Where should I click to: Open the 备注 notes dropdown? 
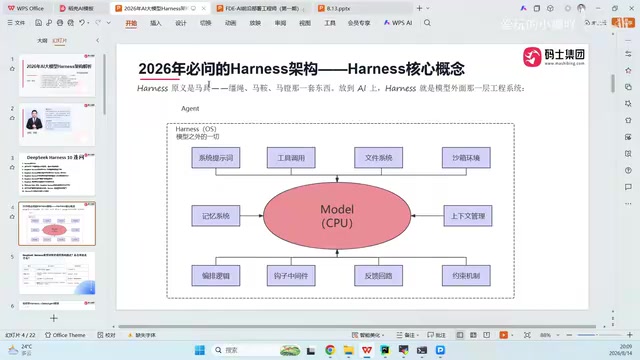(407, 335)
